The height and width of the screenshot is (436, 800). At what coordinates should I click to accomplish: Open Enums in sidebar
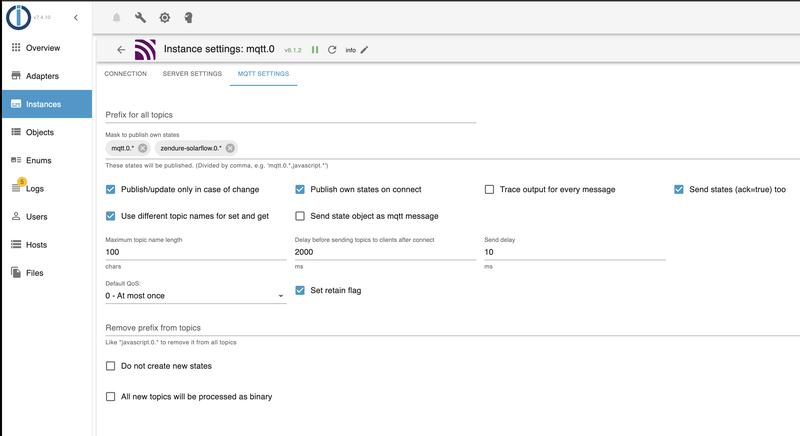pyautogui.click(x=47, y=160)
